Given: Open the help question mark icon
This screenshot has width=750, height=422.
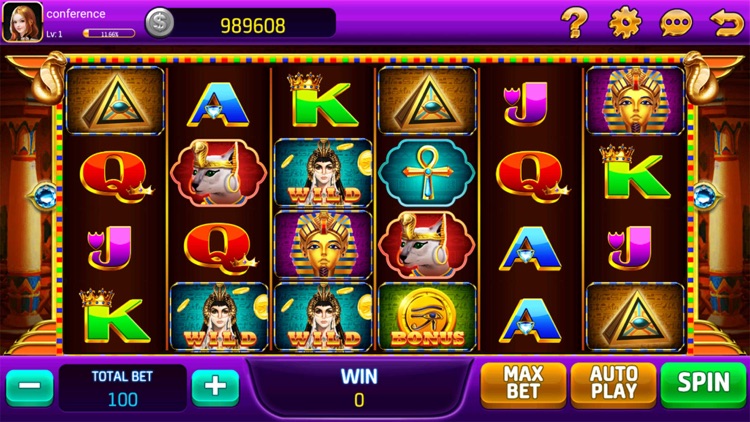Looking at the screenshot, I should click(x=574, y=22).
